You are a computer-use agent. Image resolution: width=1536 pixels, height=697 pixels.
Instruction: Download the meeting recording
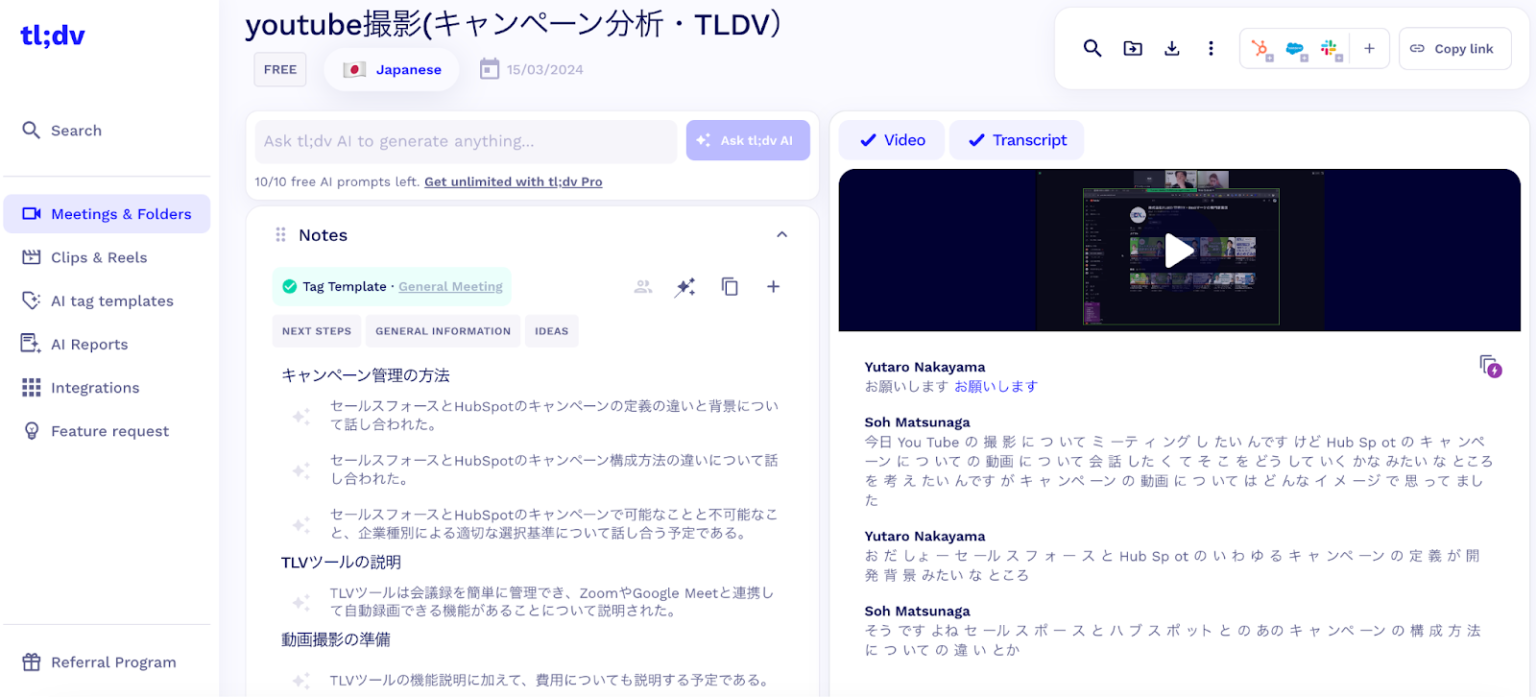(x=1171, y=47)
